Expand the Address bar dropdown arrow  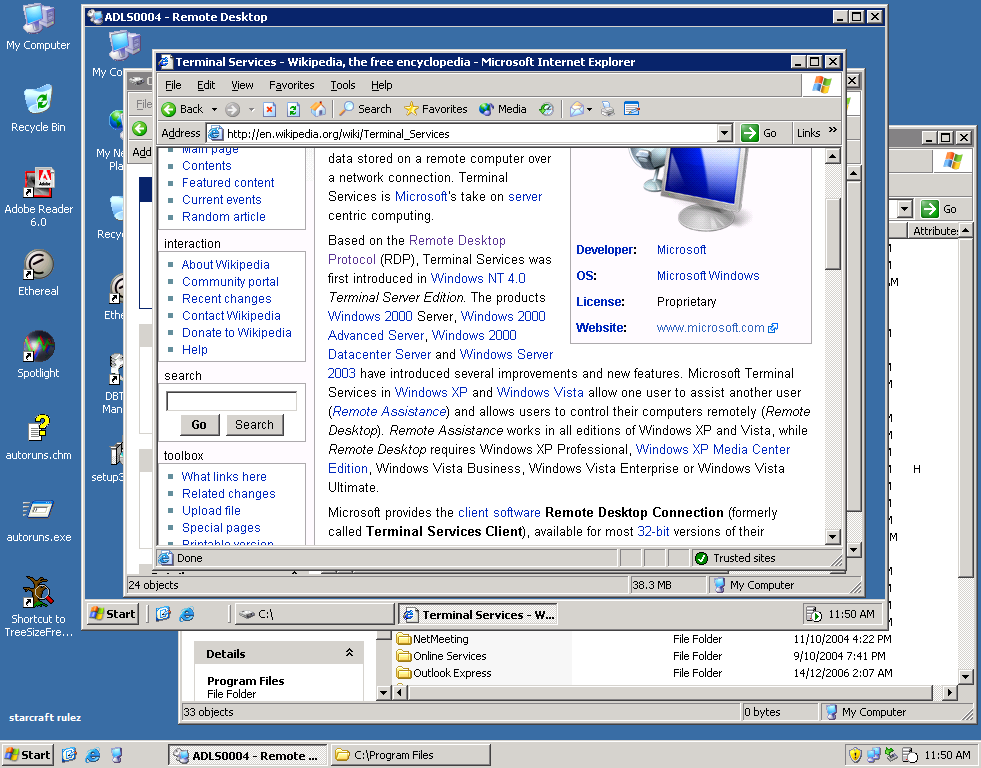725,133
